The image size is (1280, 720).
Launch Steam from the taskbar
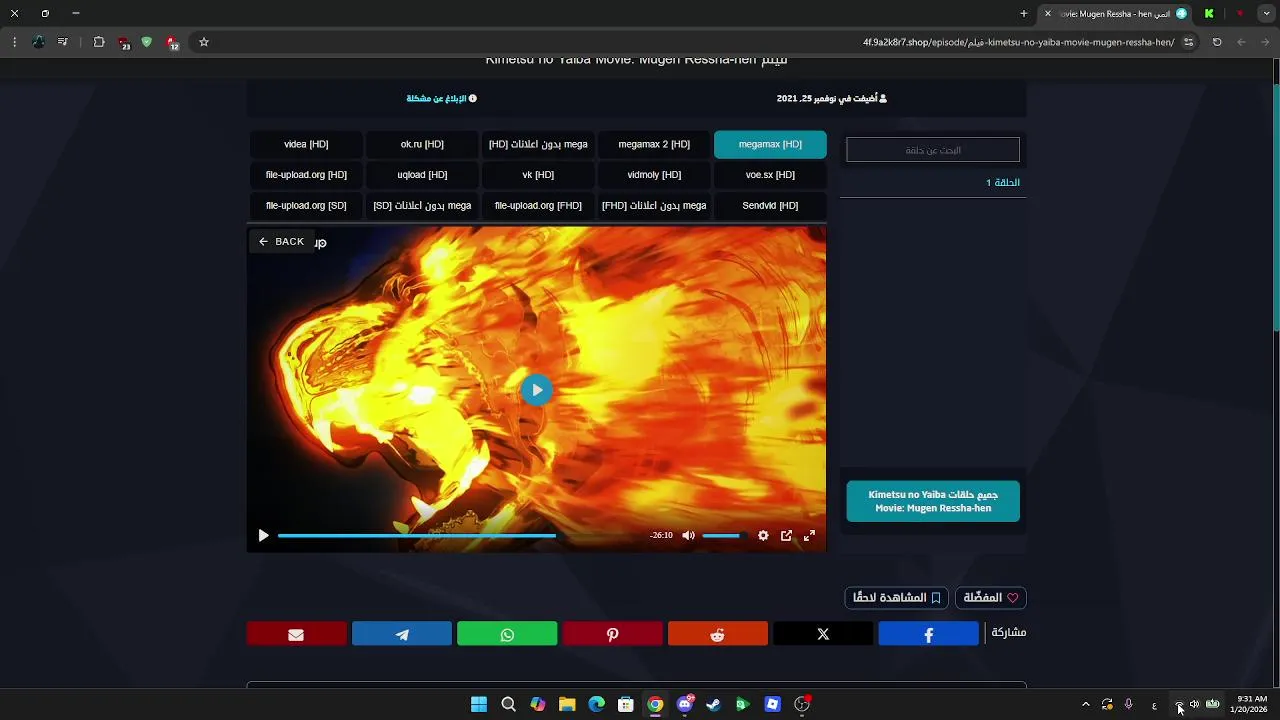click(713, 704)
